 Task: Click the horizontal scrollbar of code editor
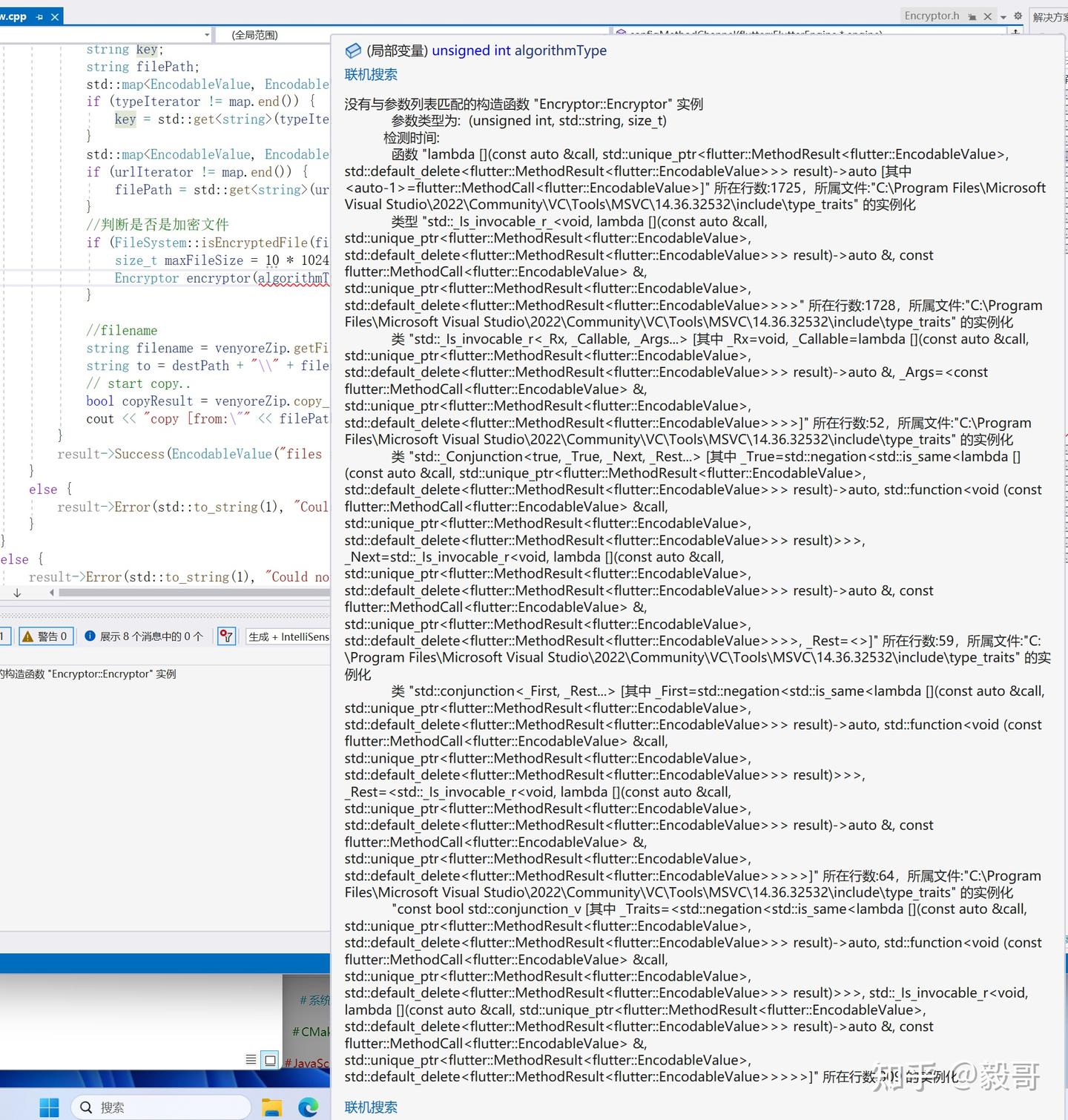coord(194,593)
